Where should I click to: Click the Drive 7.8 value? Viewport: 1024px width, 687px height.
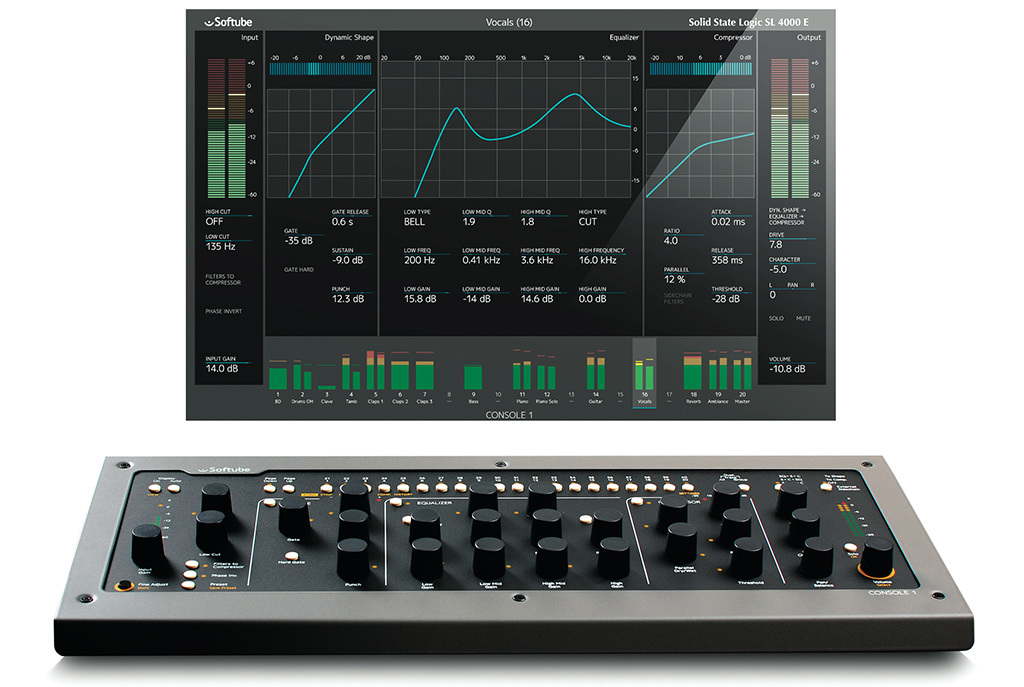(775, 245)
